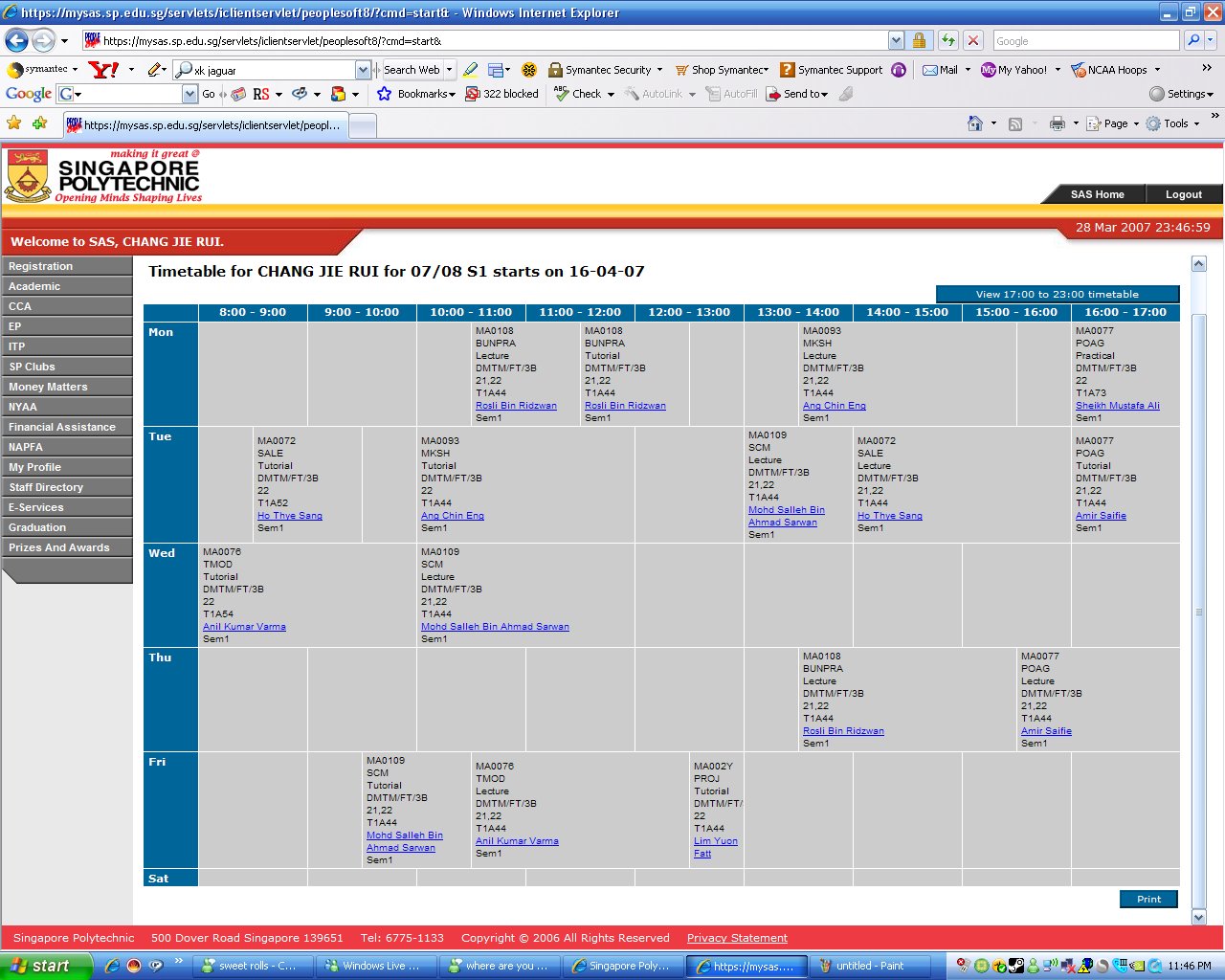The image size is (1225, 980).
Task: Click the IE Print icon
Action: coord(1057,123)
